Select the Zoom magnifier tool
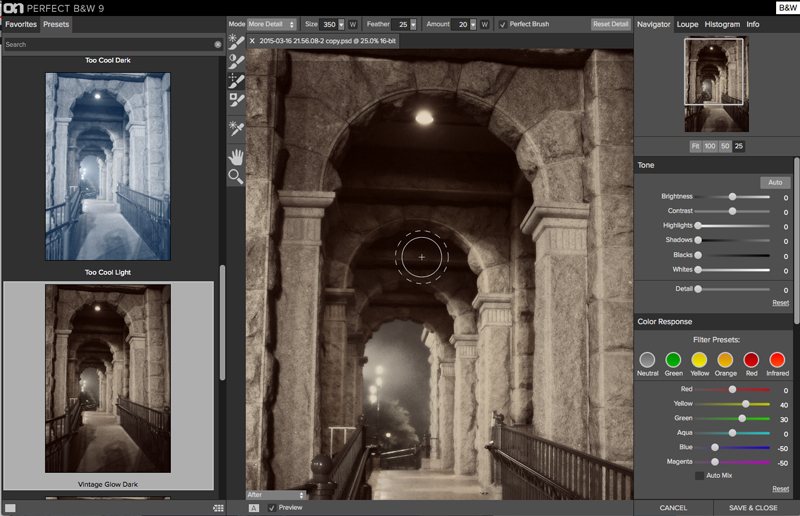Screen dimensions: 800x516 (236, 177)
